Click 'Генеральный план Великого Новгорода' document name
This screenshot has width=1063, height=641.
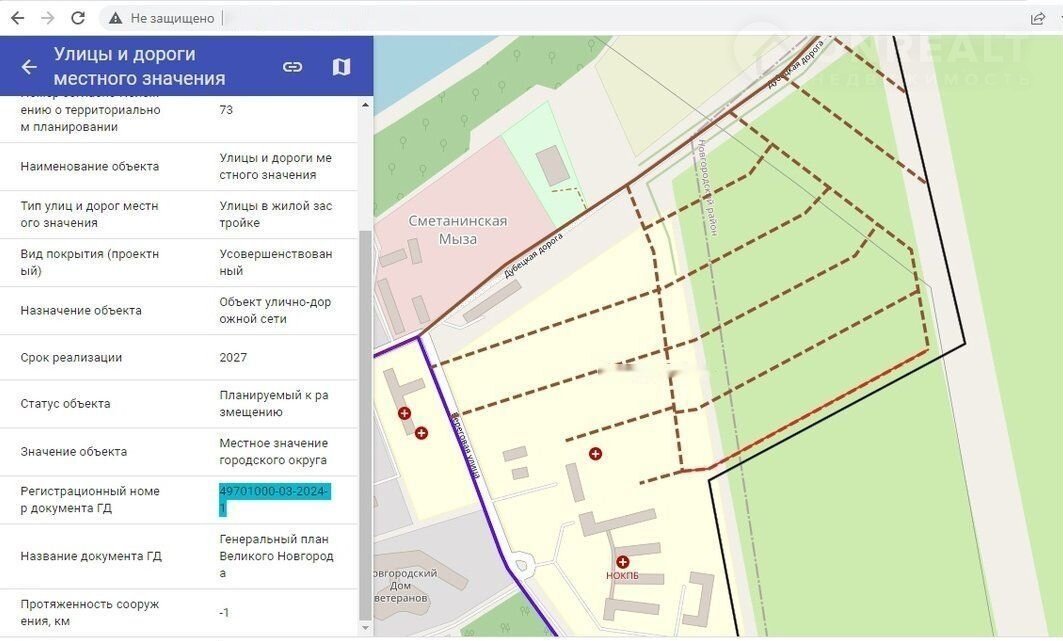276,556
